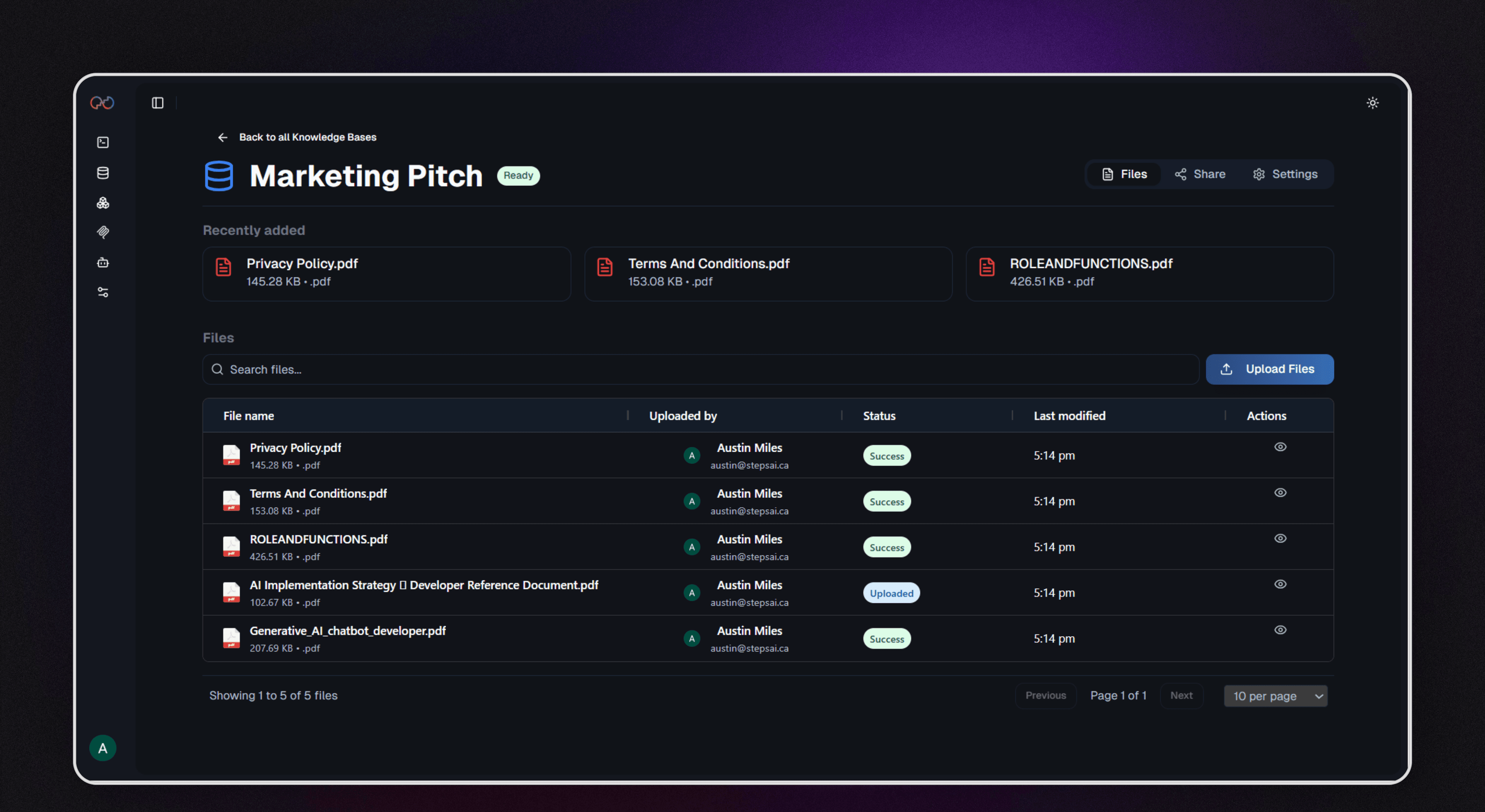Open the Settings tab

pos(1285,175)
